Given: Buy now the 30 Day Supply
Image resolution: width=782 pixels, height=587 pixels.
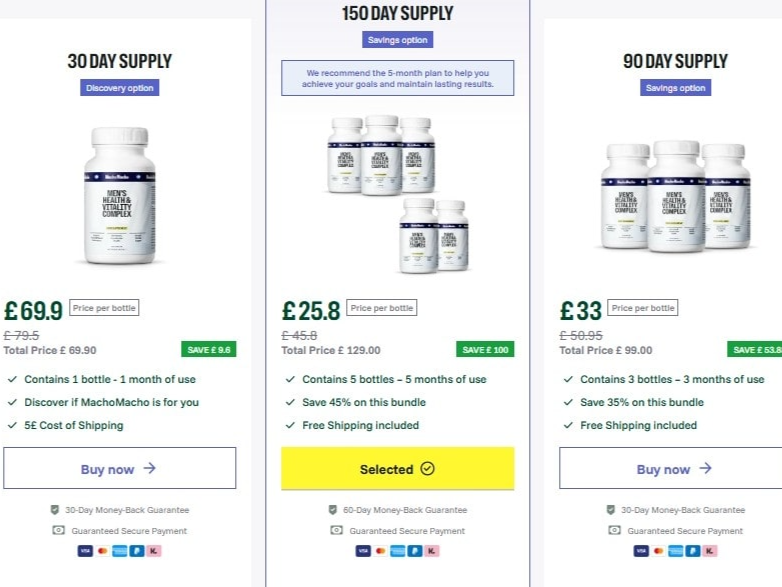Looking at the screenshot, I should [119, 468].
